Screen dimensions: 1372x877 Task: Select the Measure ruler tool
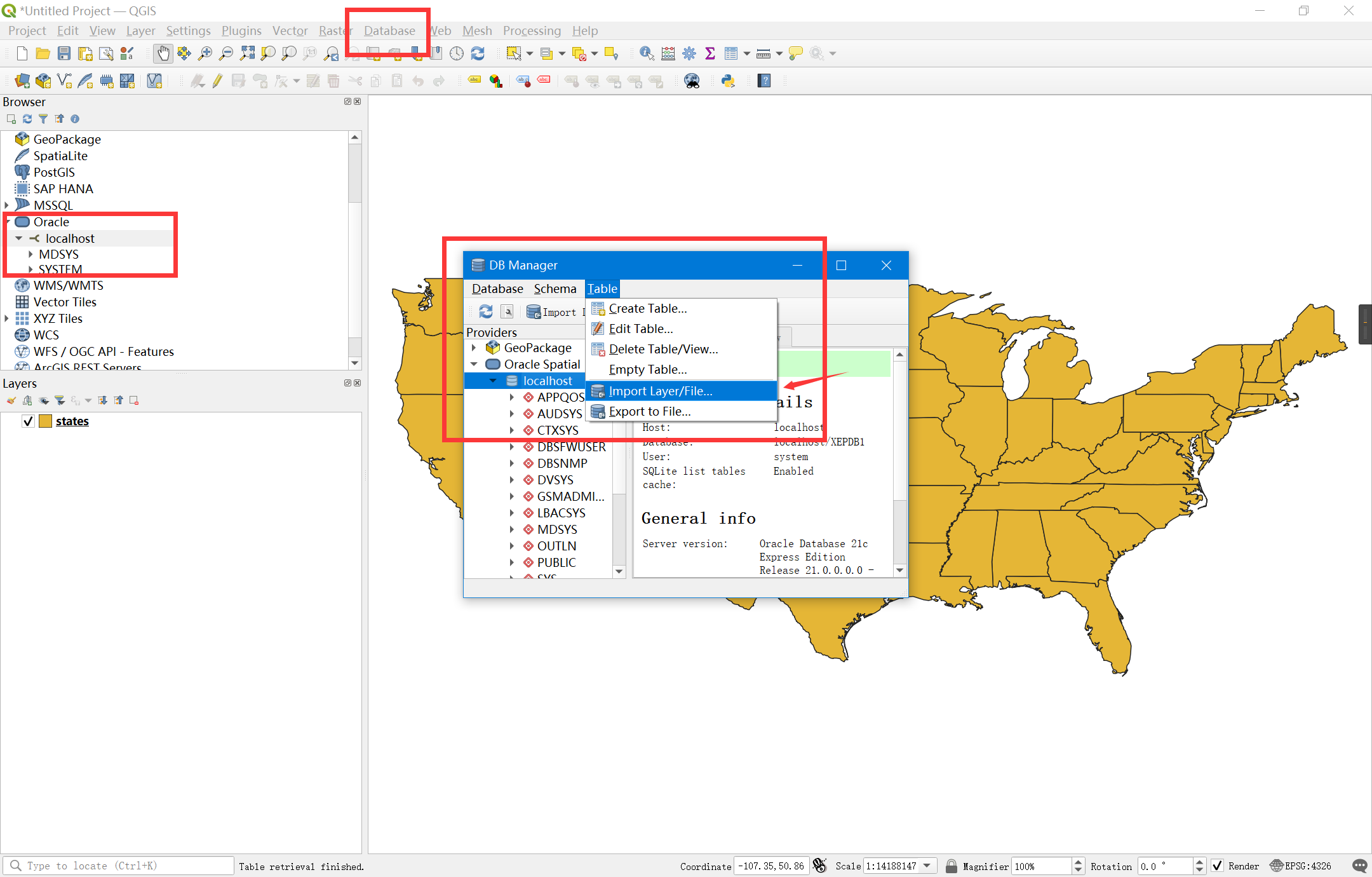(x=763, y=53)
